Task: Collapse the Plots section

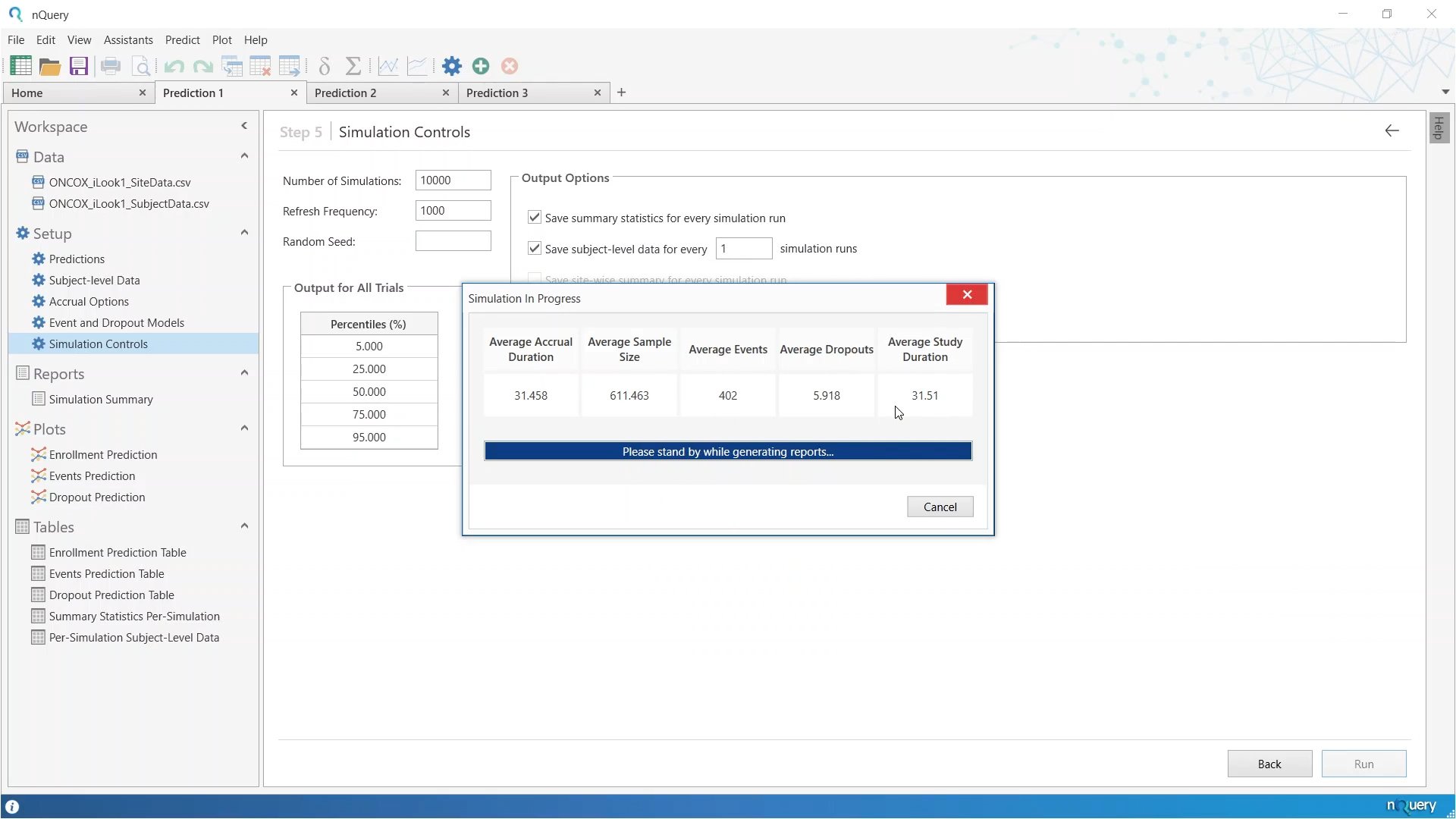Action: coord(243,428)
